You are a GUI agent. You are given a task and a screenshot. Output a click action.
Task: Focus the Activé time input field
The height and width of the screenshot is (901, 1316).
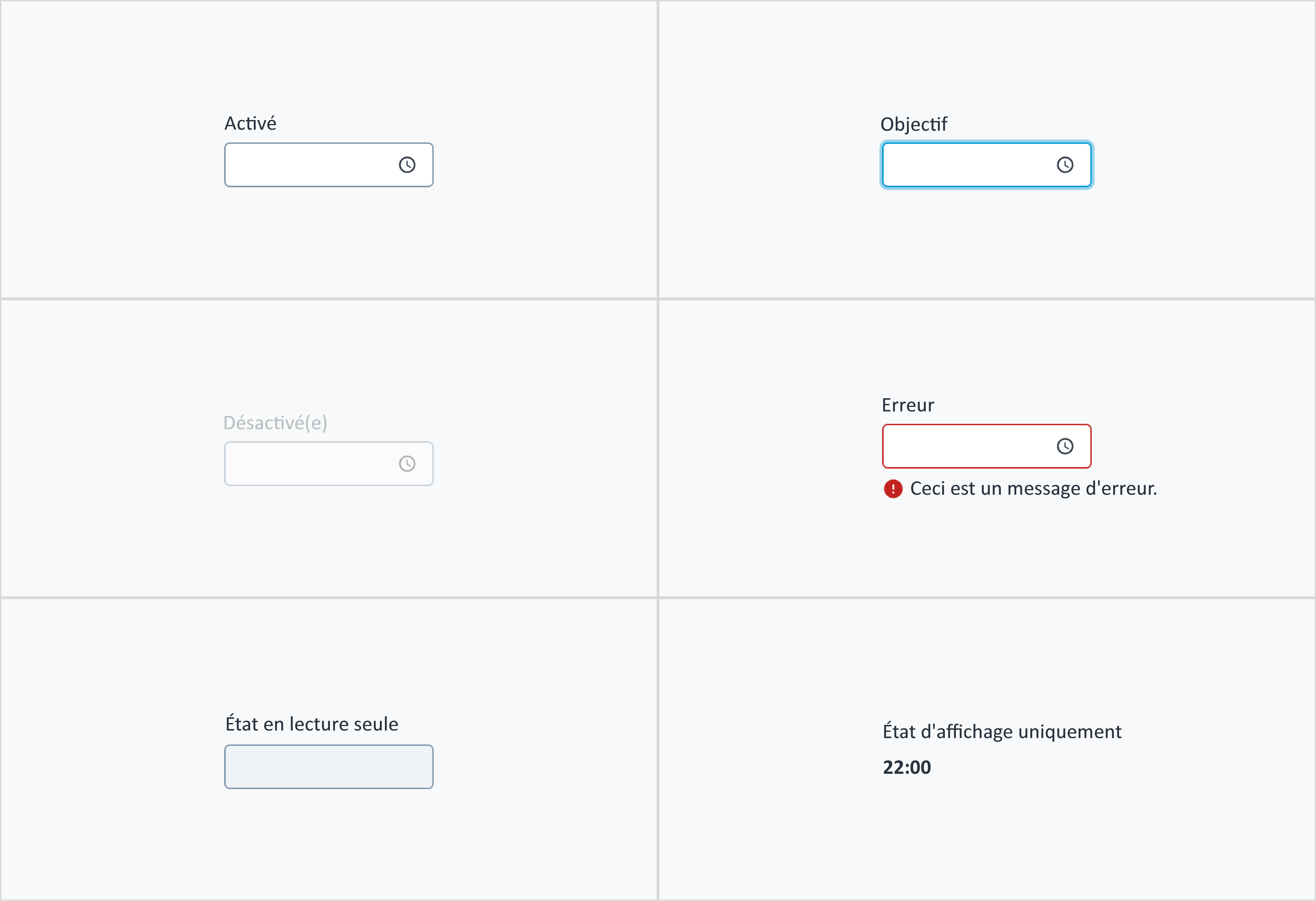point(329,165)
